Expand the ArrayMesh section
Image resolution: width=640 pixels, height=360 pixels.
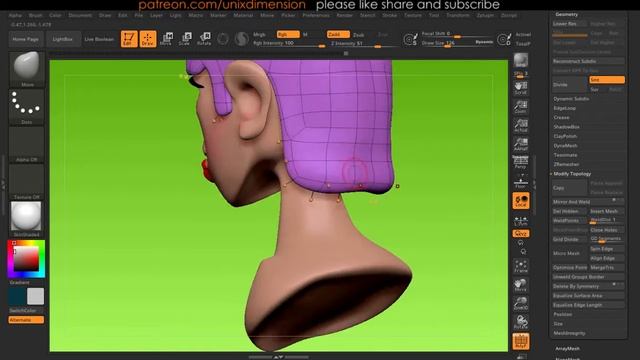567,349
